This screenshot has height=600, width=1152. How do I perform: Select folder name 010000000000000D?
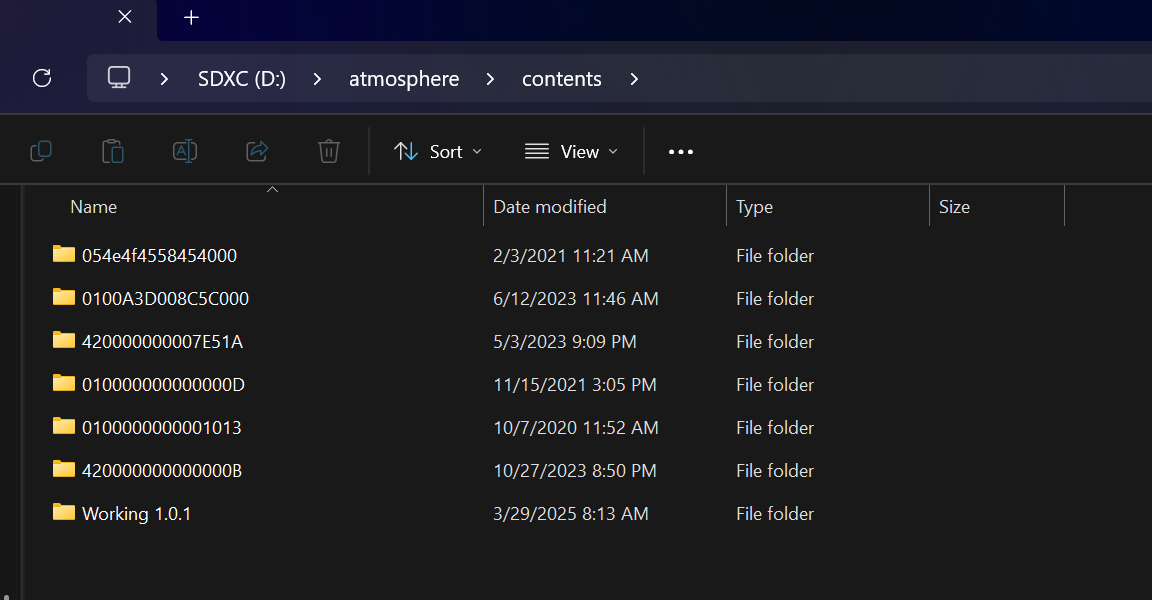tap(163, 385)
